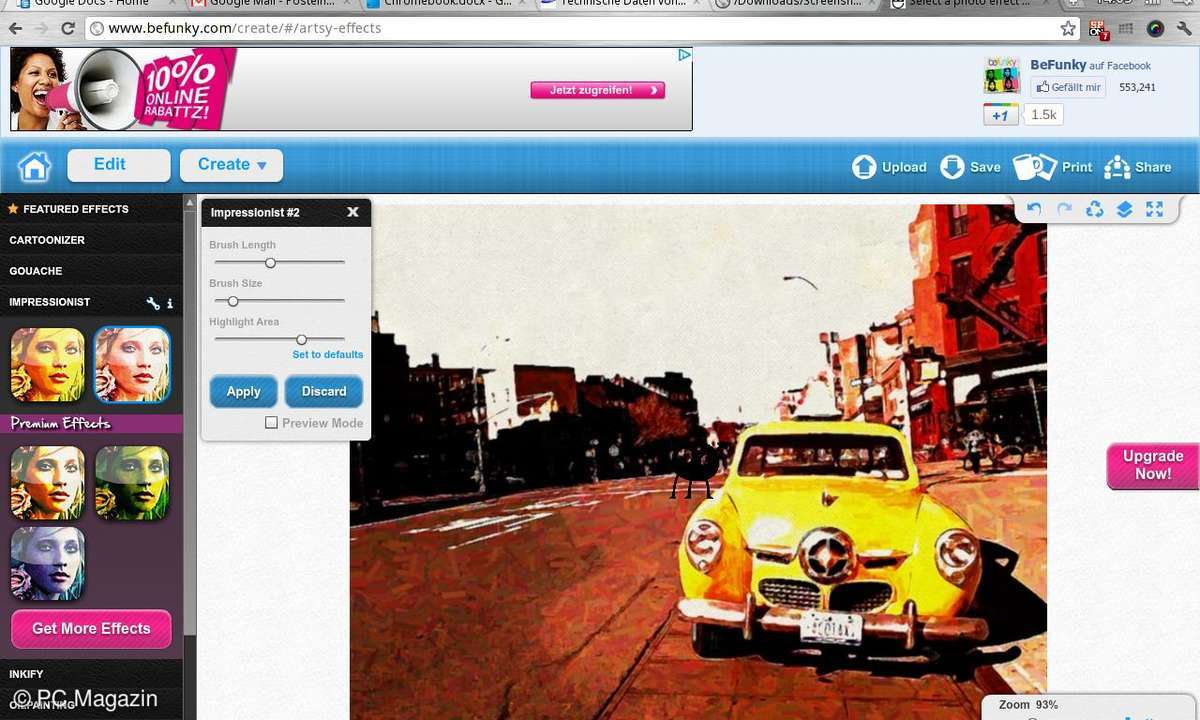
Task: Like BeFunky with Gefällt mir button
Action: pyautogui.click(x=1068, y=87)
